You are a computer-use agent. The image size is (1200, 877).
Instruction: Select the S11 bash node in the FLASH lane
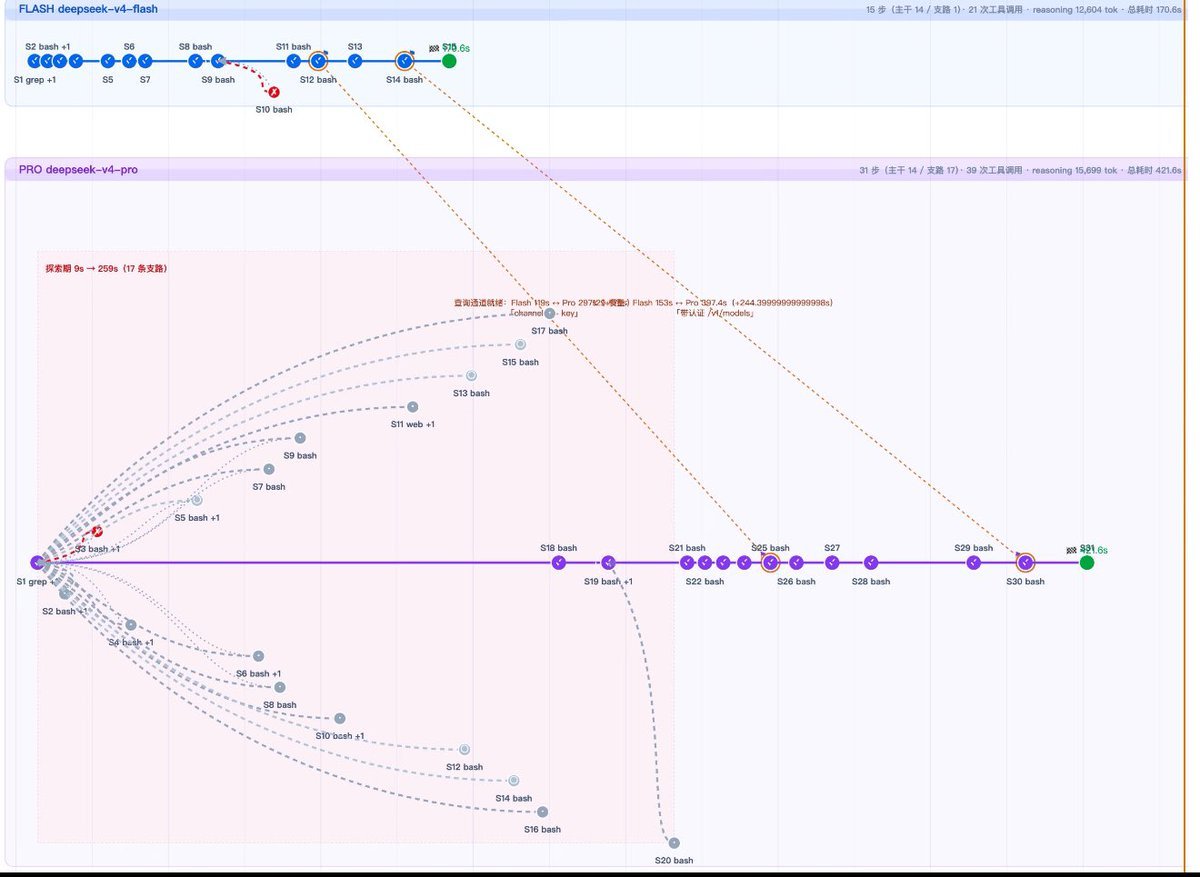pos(294,61)
